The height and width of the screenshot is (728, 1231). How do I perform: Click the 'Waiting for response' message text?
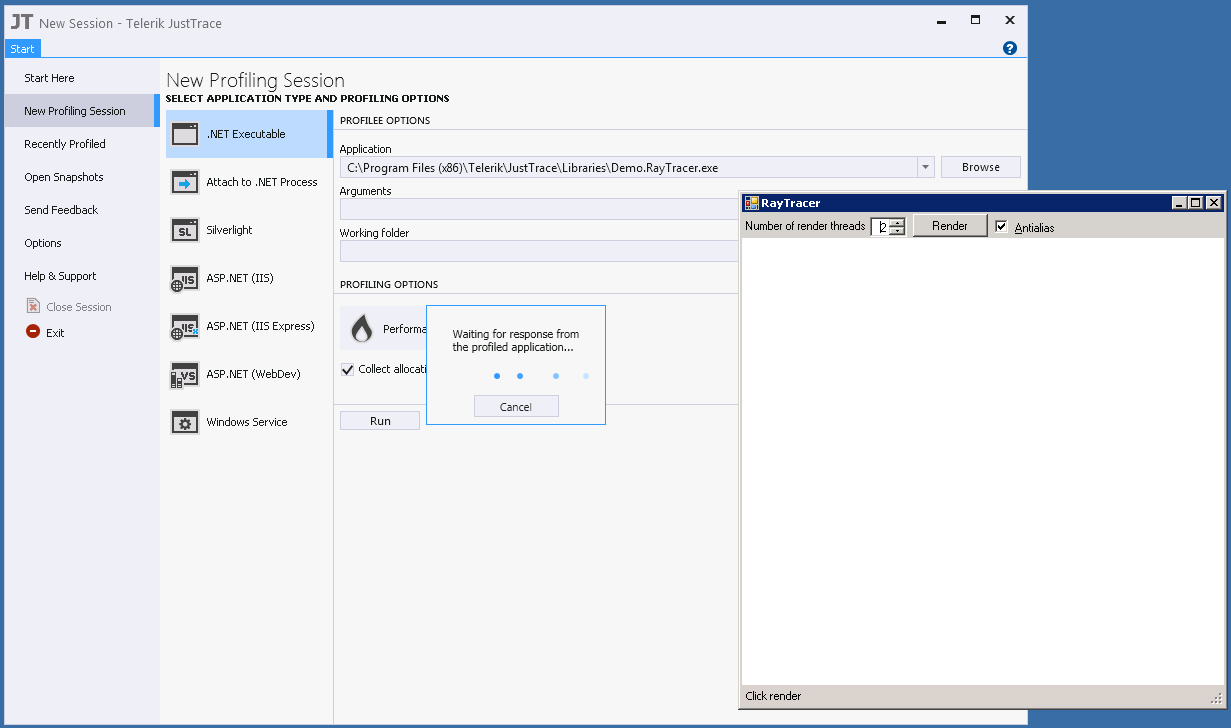coord(515,341)
